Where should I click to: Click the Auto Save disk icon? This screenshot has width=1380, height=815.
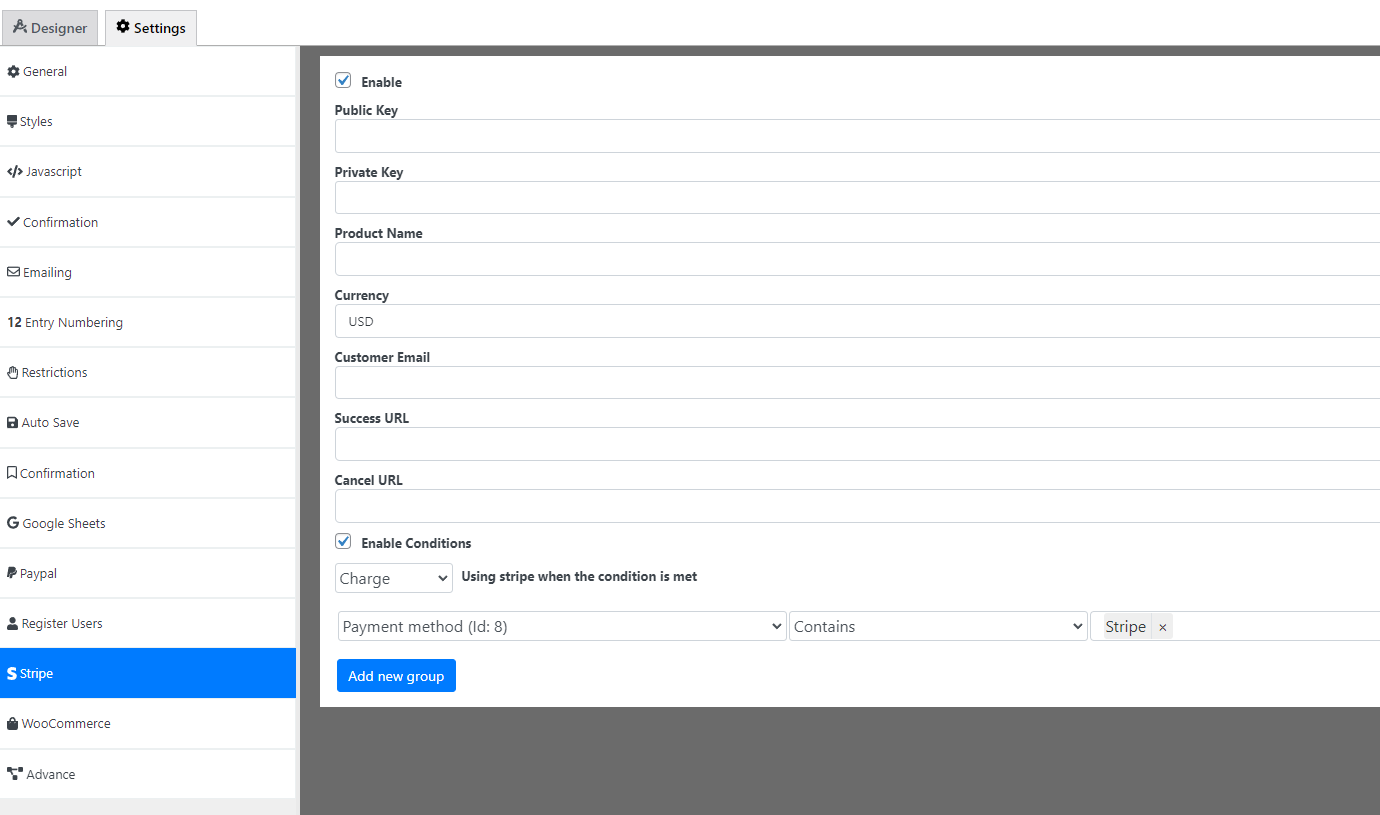13,422
